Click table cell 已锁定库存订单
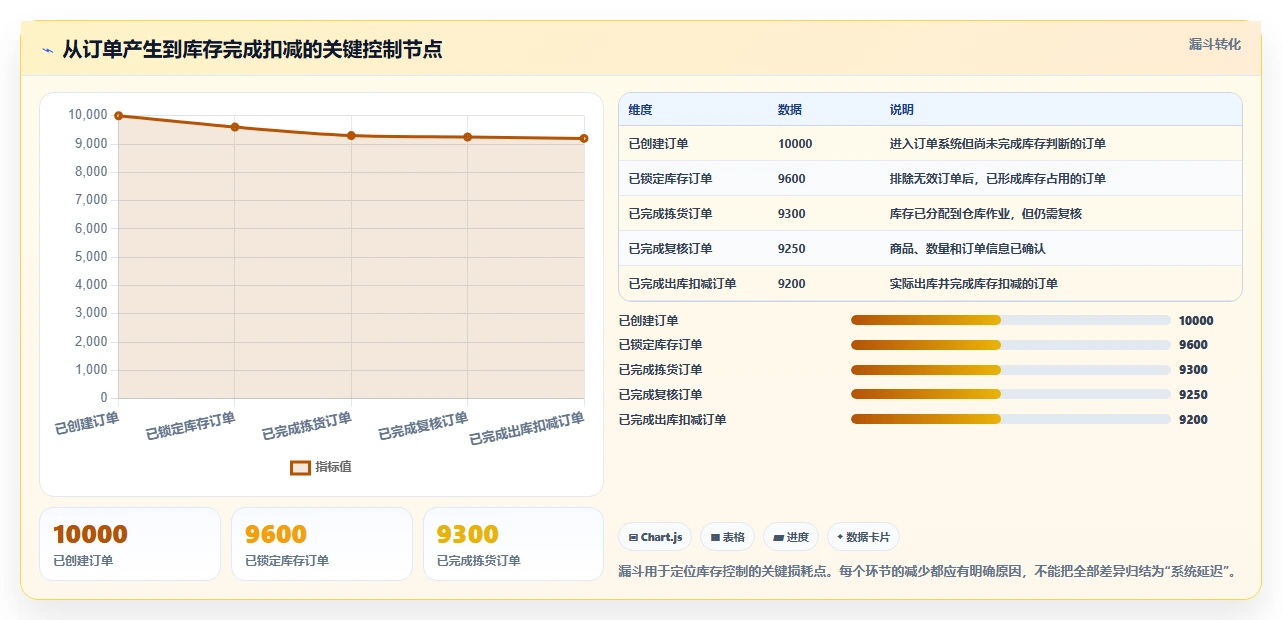The width and height of the screenshot is (1282, 620). pos(670,179)
